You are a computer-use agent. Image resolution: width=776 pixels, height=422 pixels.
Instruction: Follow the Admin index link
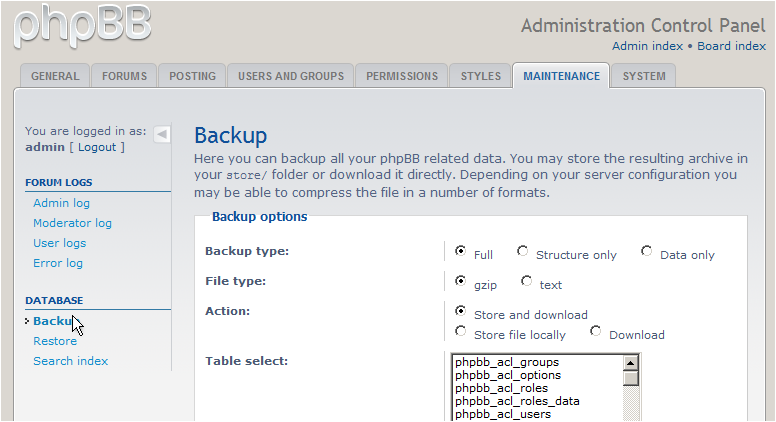tap(647, 46)
